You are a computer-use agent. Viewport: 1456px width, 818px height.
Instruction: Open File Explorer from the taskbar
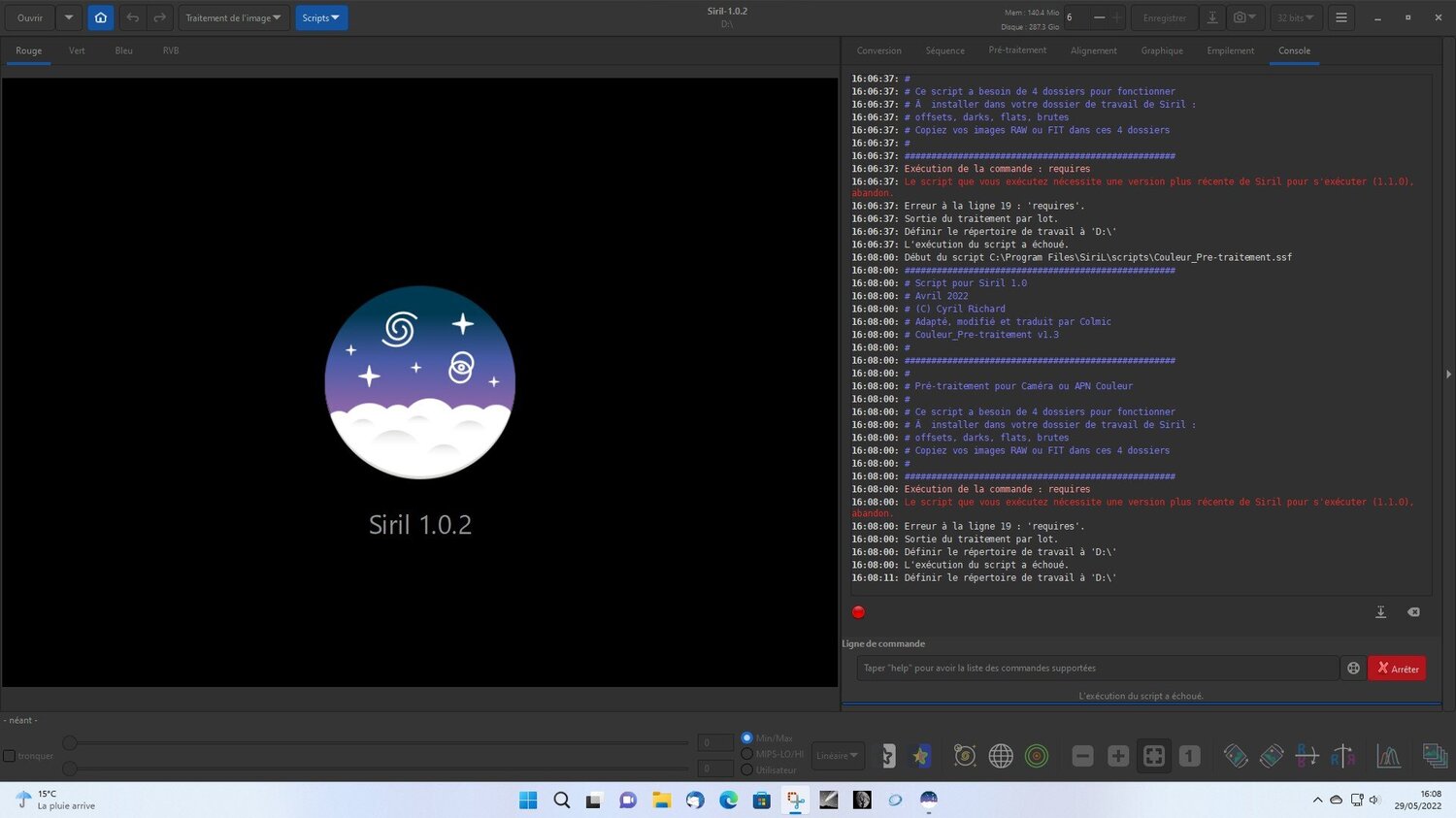661,800
